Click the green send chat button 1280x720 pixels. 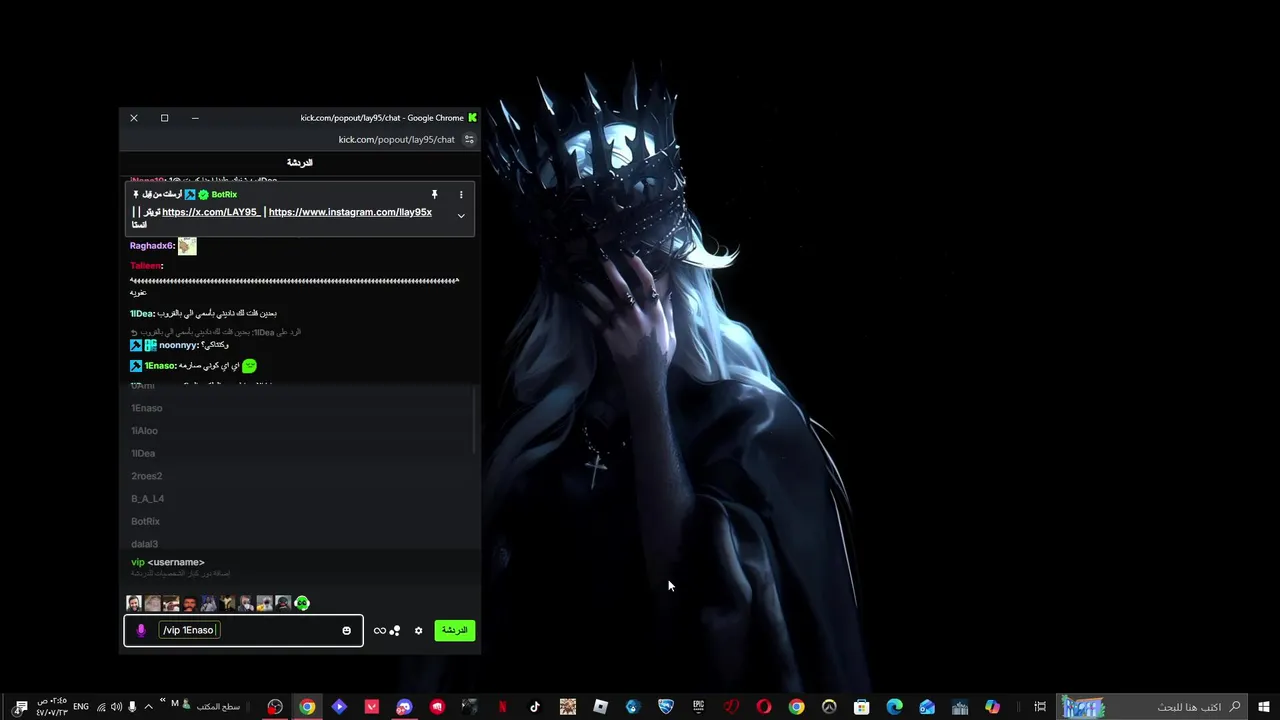[x=455, y=630]
